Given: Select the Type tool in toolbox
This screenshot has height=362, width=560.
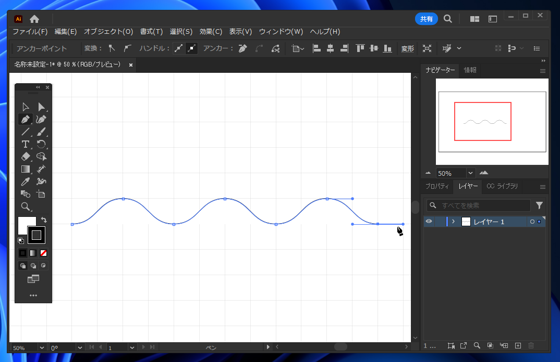Looking at the screenshot, I should pos(25,144).
